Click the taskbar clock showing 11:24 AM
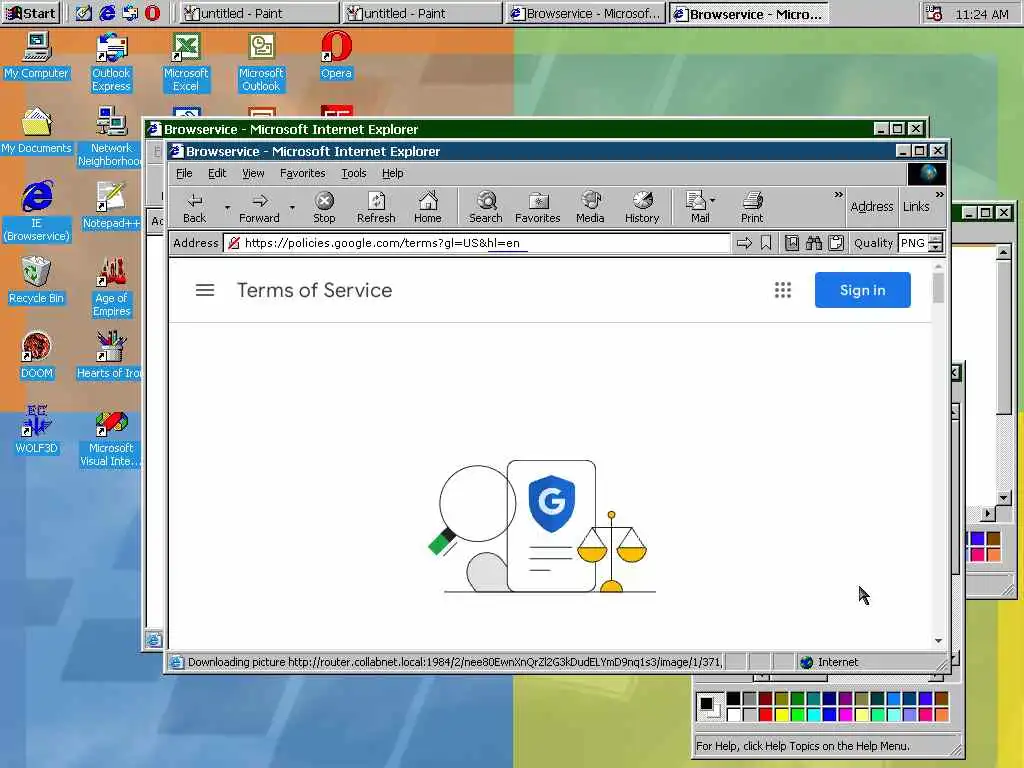The width and height of the screenshot is (1024, 768). (x=982, y=14)
